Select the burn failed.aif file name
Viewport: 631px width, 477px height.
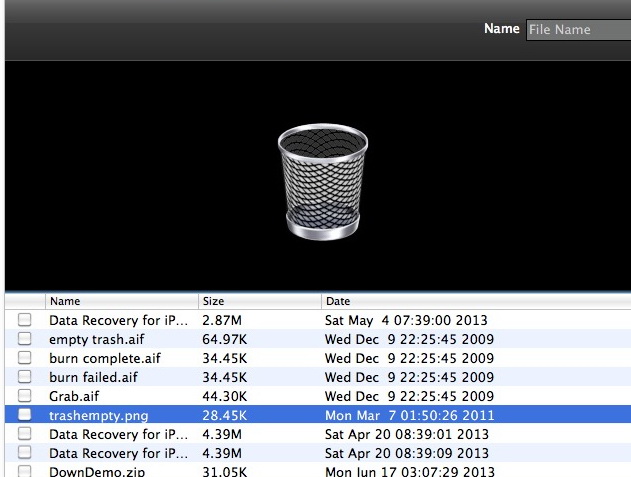point(93,377)
